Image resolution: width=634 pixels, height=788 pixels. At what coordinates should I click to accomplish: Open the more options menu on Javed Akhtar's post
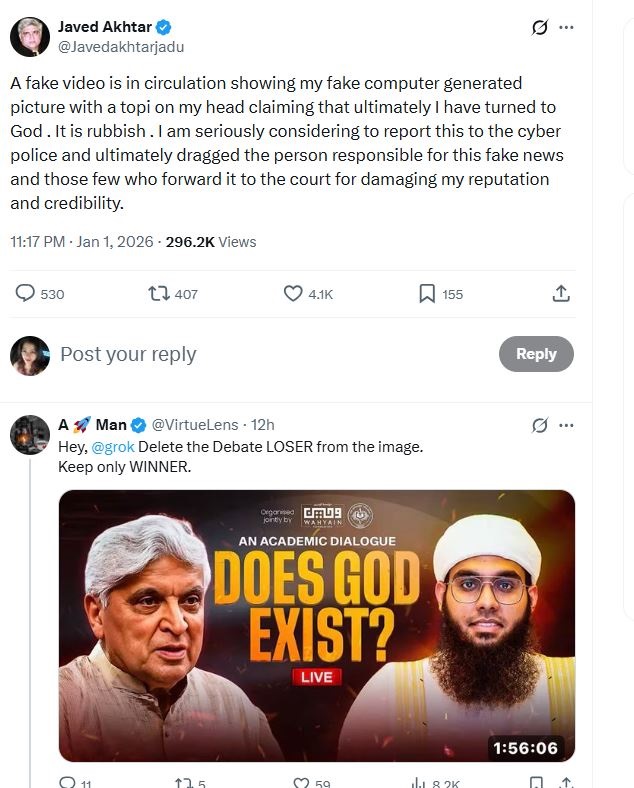pos(567,28)
